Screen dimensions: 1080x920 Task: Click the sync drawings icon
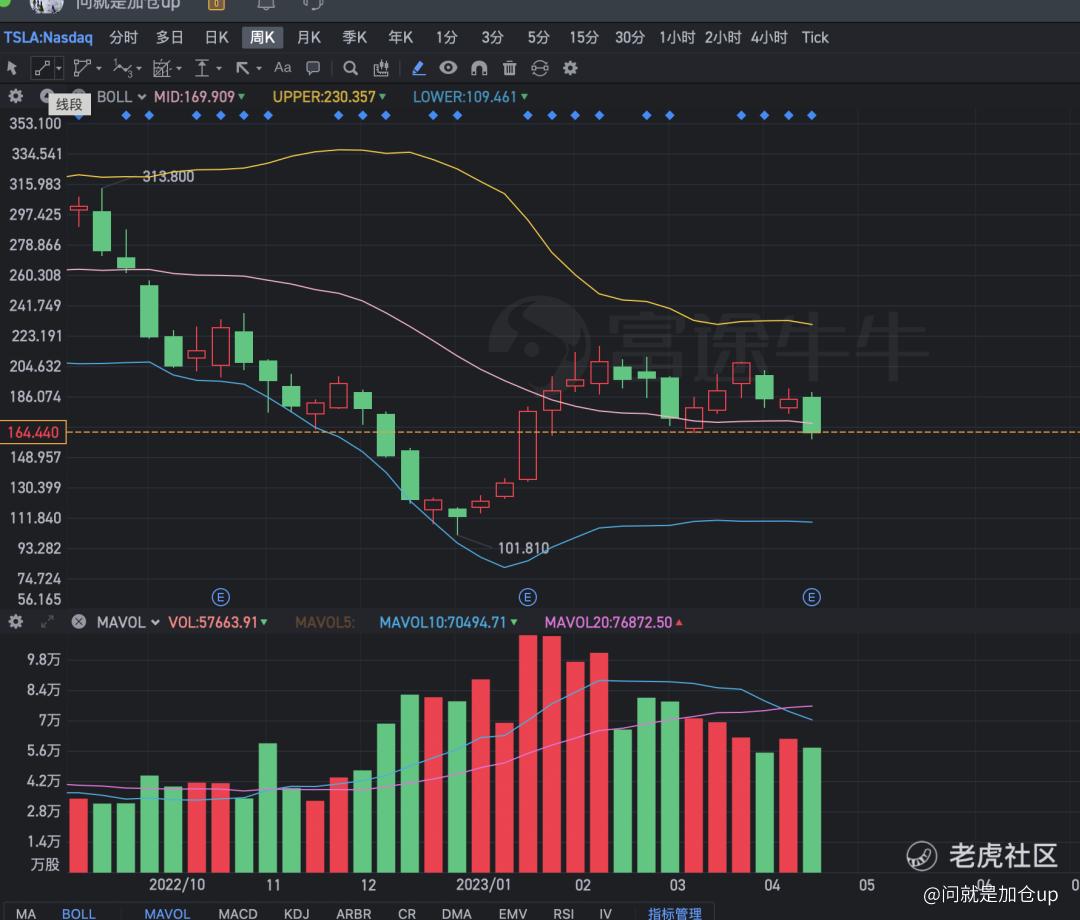(x=540, y=68)
